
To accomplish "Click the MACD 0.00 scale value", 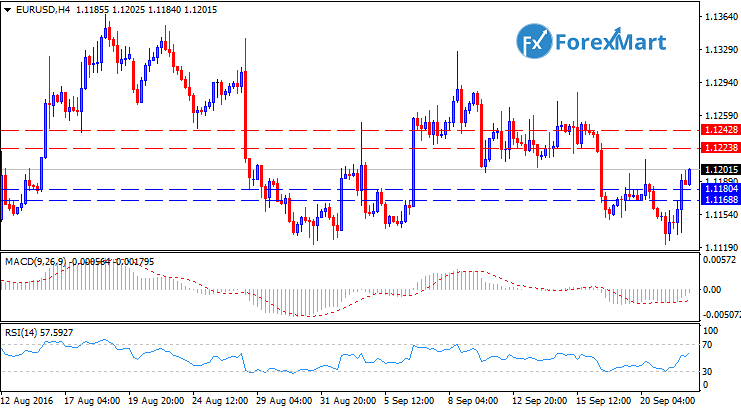I will (712, 289).
